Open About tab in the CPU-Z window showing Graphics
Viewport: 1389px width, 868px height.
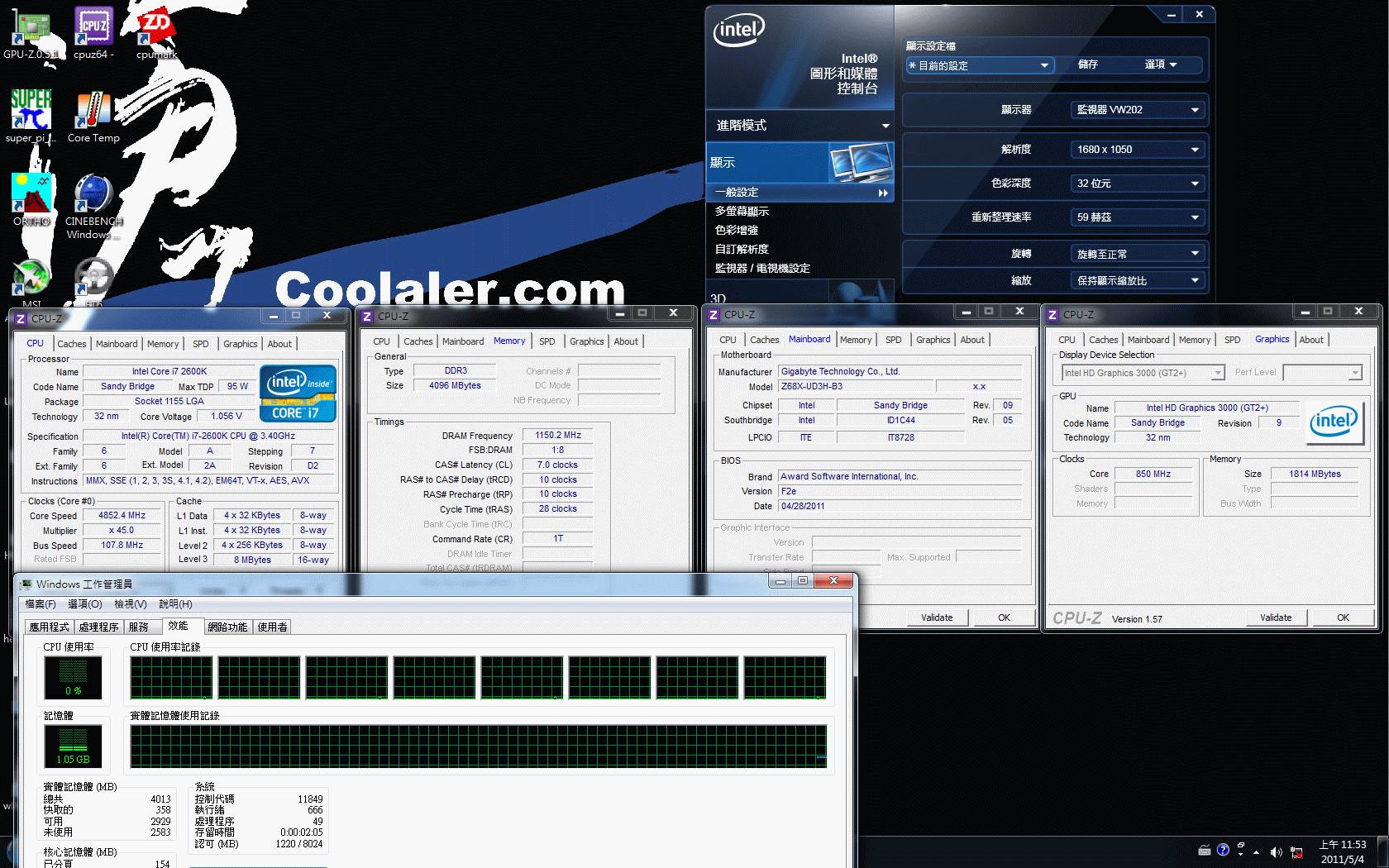[1311, 340]
